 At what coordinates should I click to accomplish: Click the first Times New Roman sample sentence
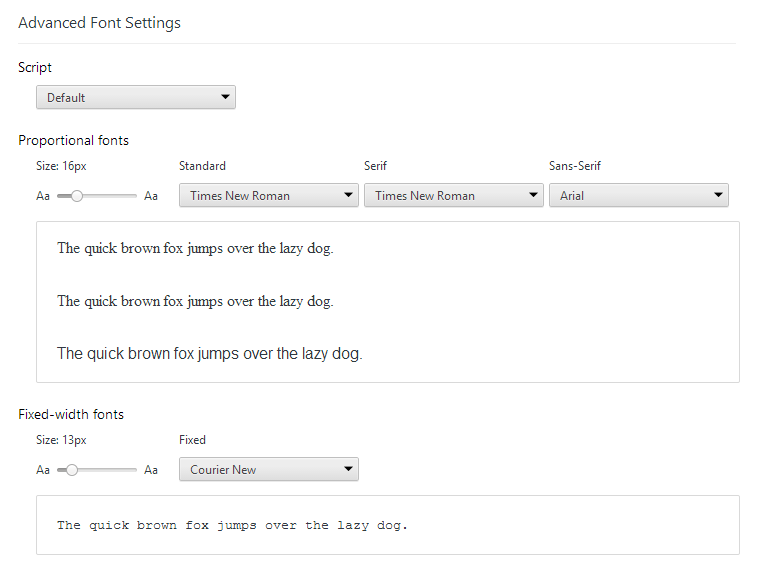195,248
